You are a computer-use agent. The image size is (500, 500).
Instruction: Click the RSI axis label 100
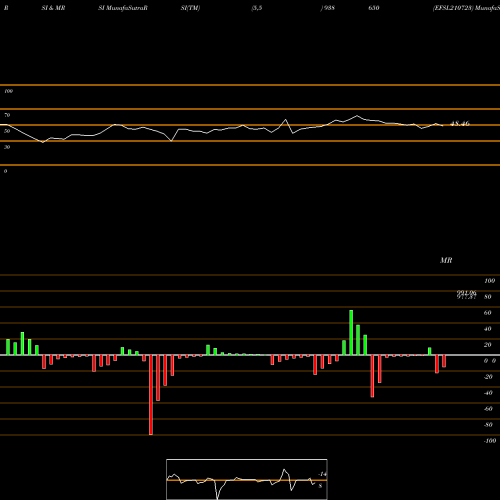coord(8,91)
